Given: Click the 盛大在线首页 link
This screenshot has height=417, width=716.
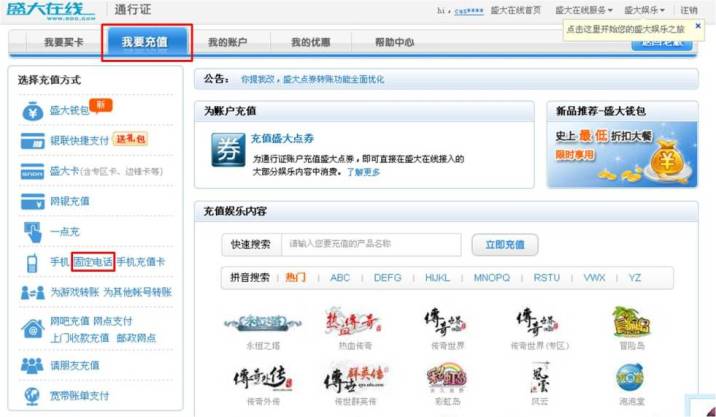Looking at the screenshot, I should click(516, 10).
